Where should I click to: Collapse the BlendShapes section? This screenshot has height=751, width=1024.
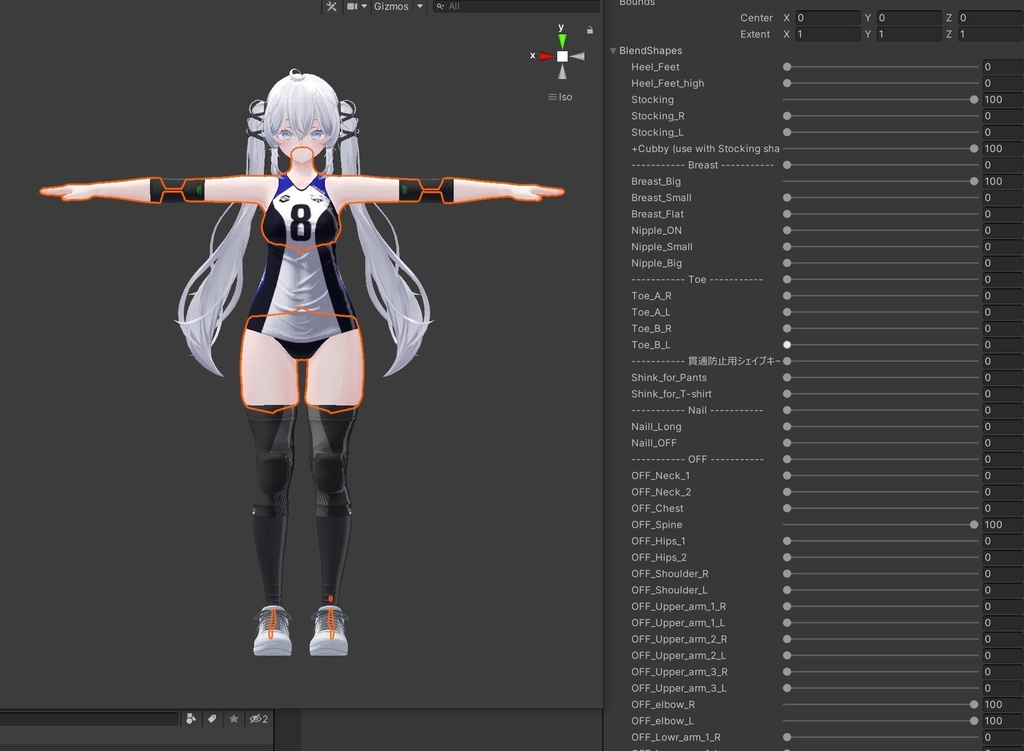pos(613,50)
